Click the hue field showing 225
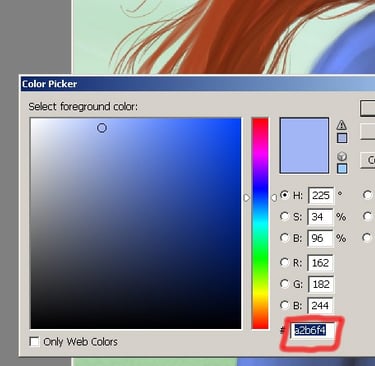The image size is (375, 366). (321, 195)
